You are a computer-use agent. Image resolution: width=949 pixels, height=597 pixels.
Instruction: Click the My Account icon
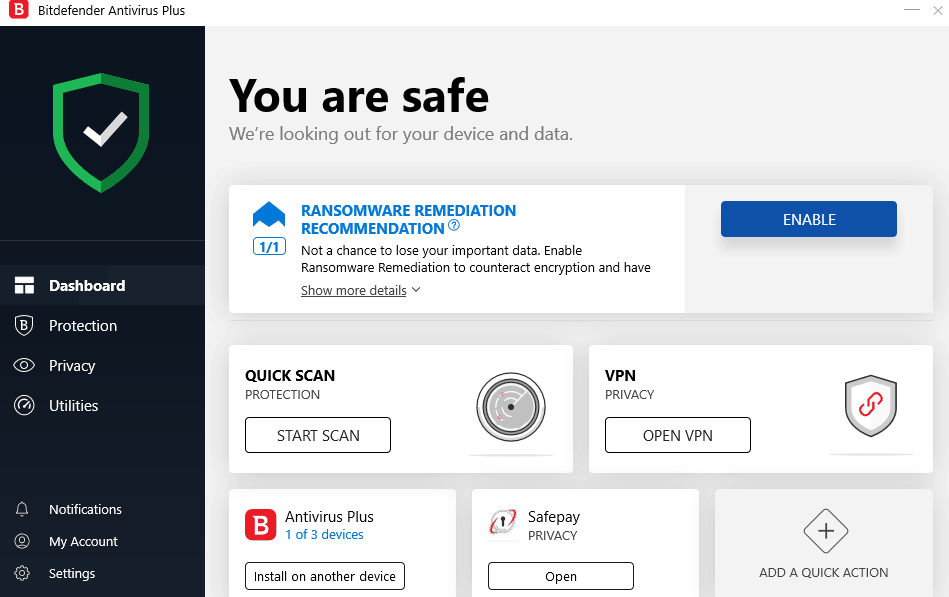pyautogui.click(x=24, y=541)
